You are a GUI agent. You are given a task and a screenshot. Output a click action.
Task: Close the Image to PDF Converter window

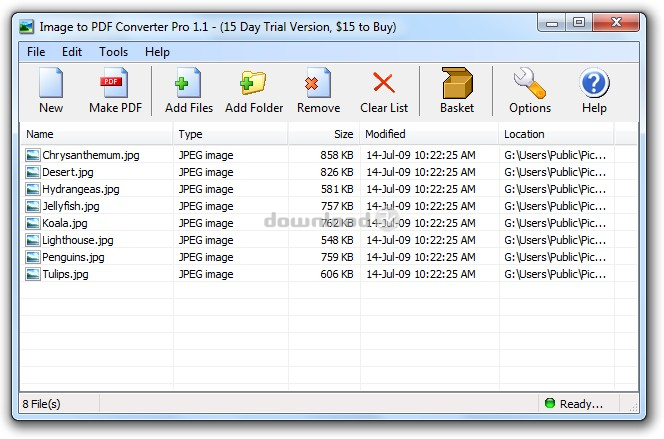coord(616,22)
